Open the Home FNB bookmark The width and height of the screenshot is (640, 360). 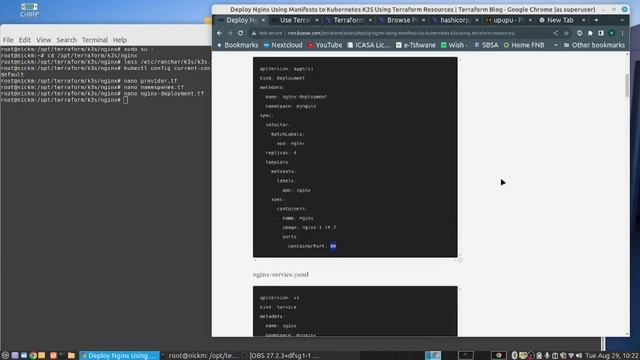(524, 45)
